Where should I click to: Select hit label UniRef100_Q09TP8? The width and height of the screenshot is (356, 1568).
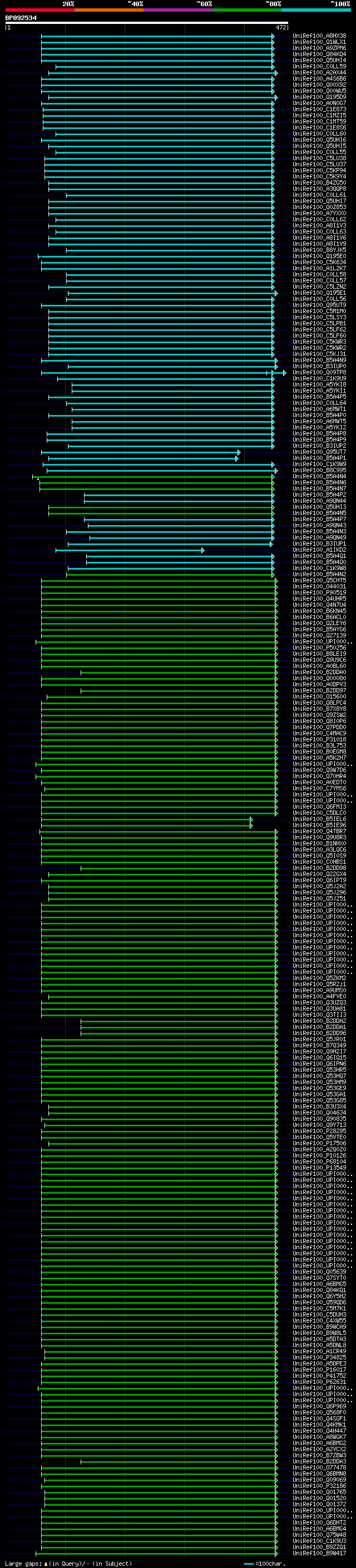pos(319,373)
